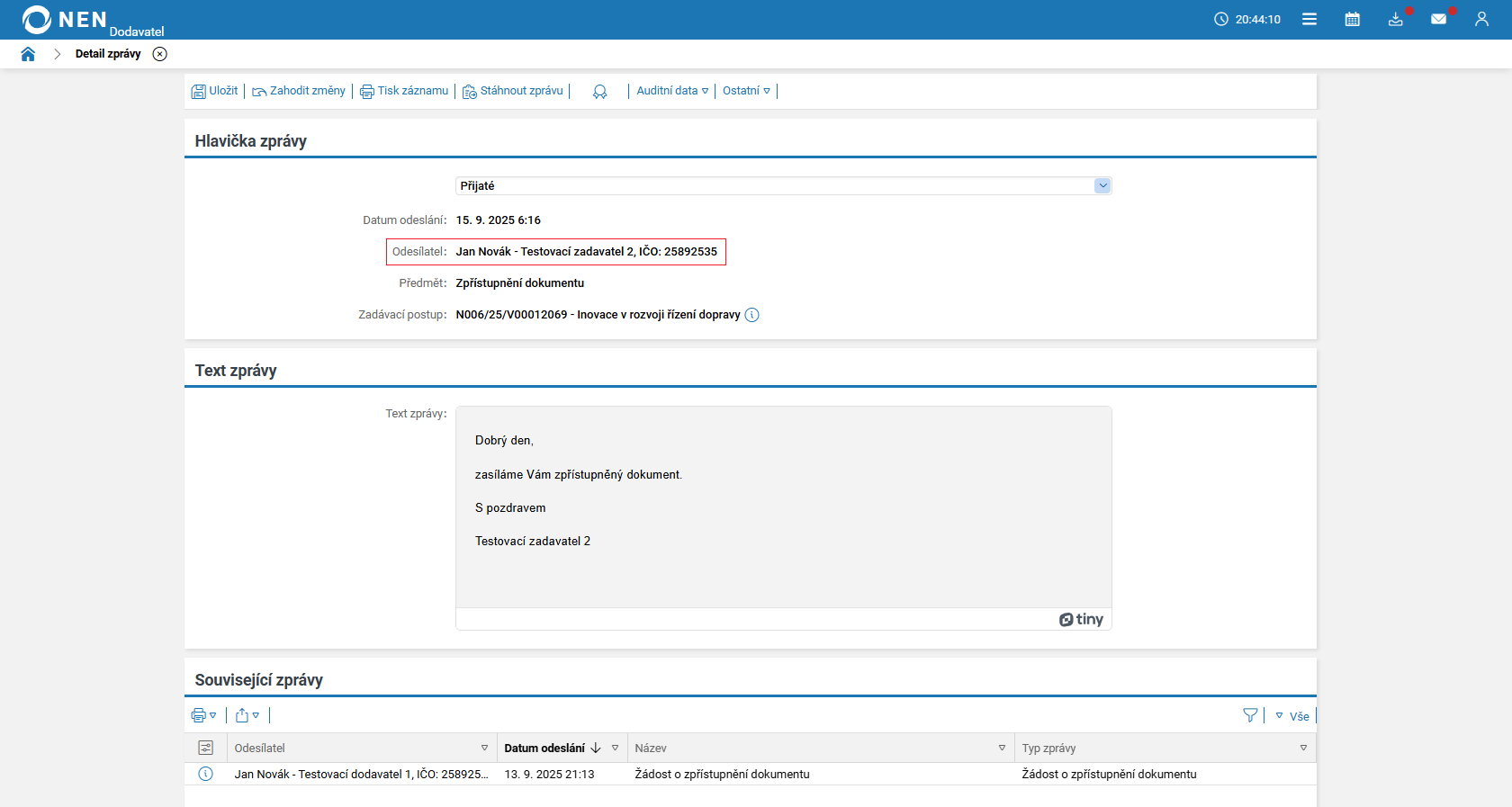The image size is (1512, 807).
Task: Open the Auditní data menu
Action: point(672,91)
